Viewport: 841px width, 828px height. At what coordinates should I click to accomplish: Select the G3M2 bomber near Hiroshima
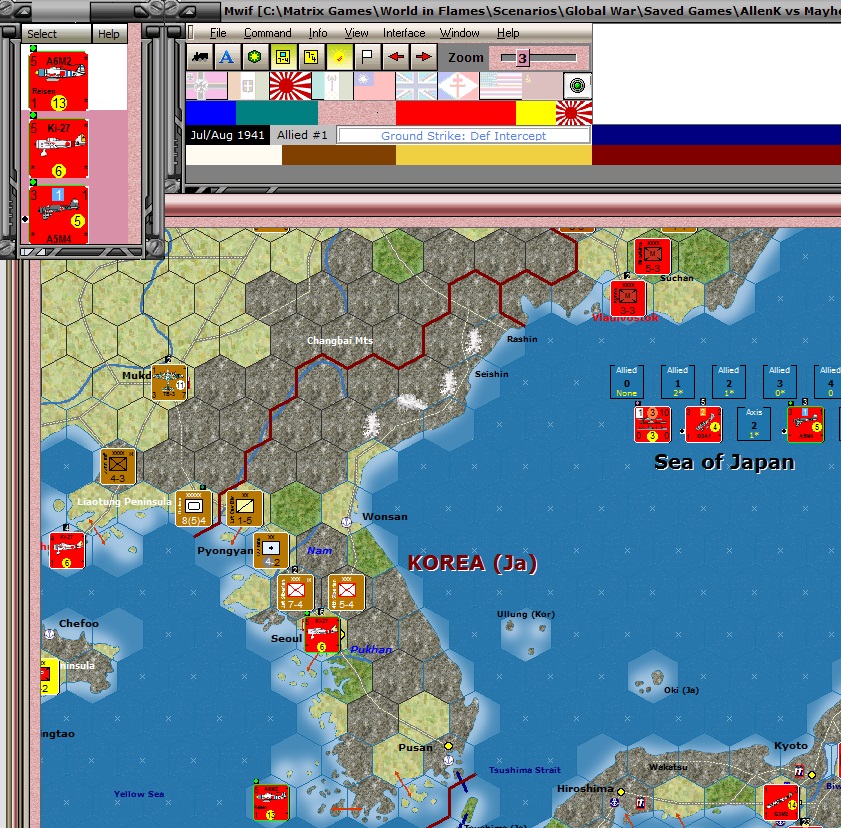(781, 803)
